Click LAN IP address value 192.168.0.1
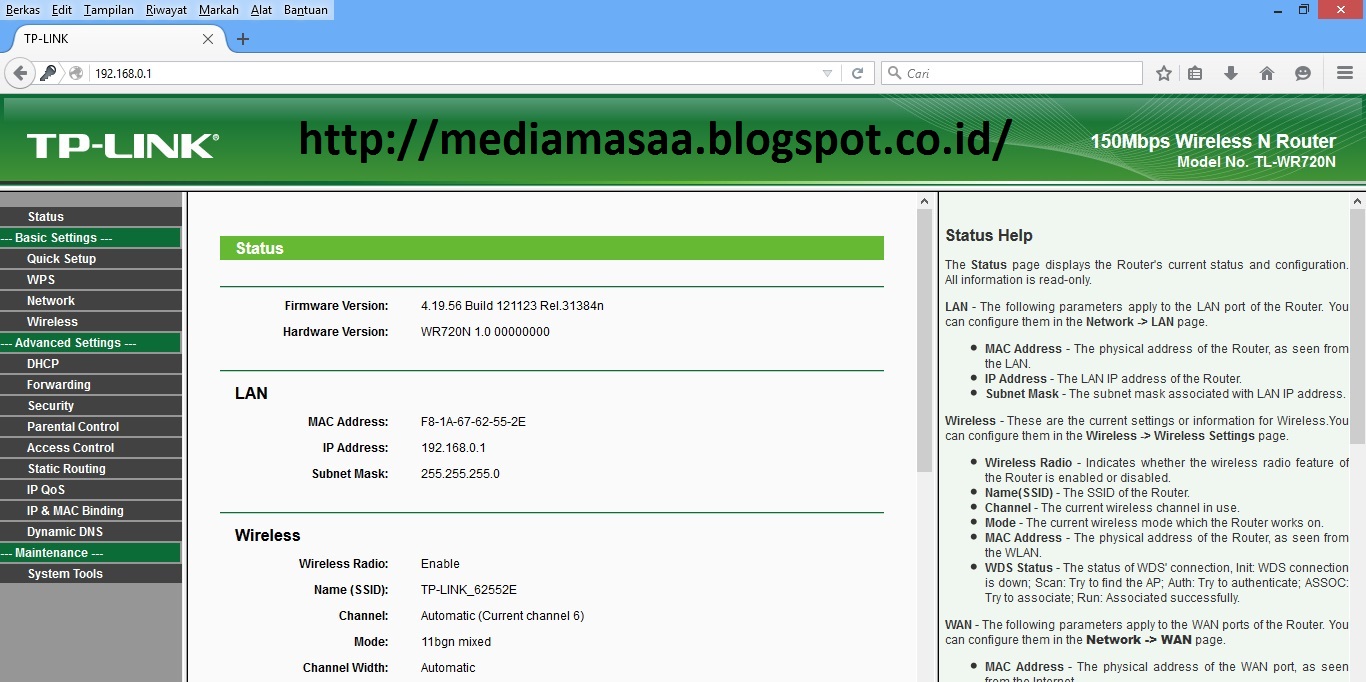 click(453, 448)
